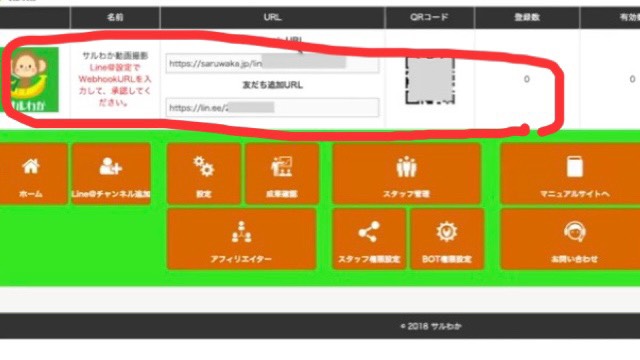The image size is (640, 360).
Task: Open the スタッフ管理 people tile
Action: tap(407, 174)
